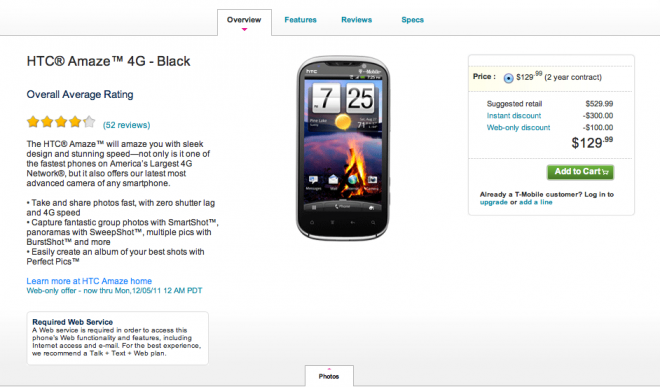Viewport: 660px width, 387px height.
Task: Select the Overview tab
Action: pos(244,22)
